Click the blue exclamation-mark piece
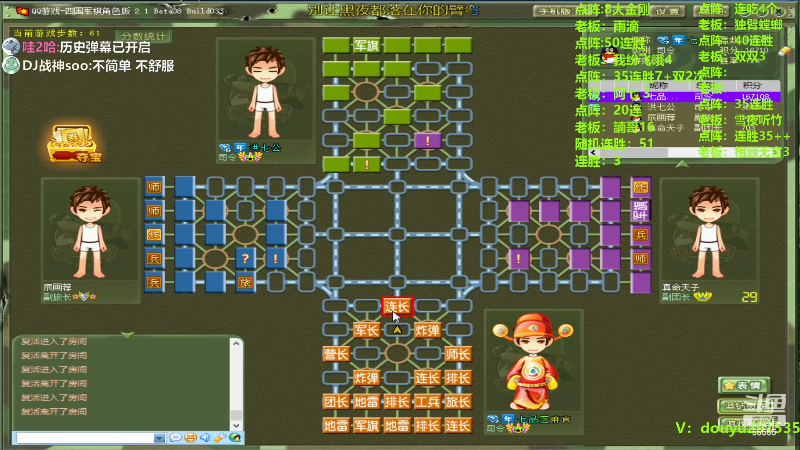The width and height of the screenshot is (800, 450). [276, 259]
